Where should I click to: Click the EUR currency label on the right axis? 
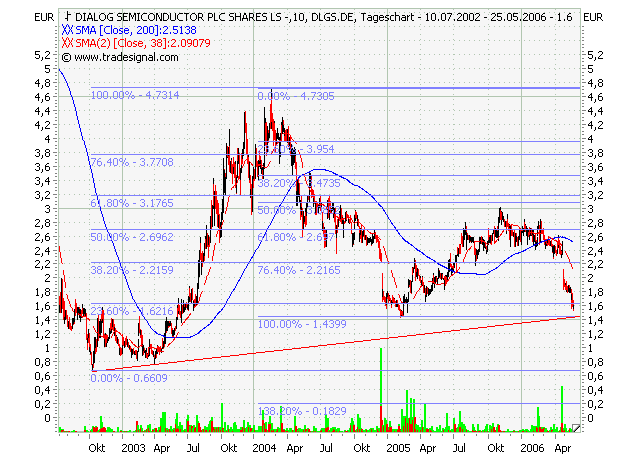coord(593,17)
